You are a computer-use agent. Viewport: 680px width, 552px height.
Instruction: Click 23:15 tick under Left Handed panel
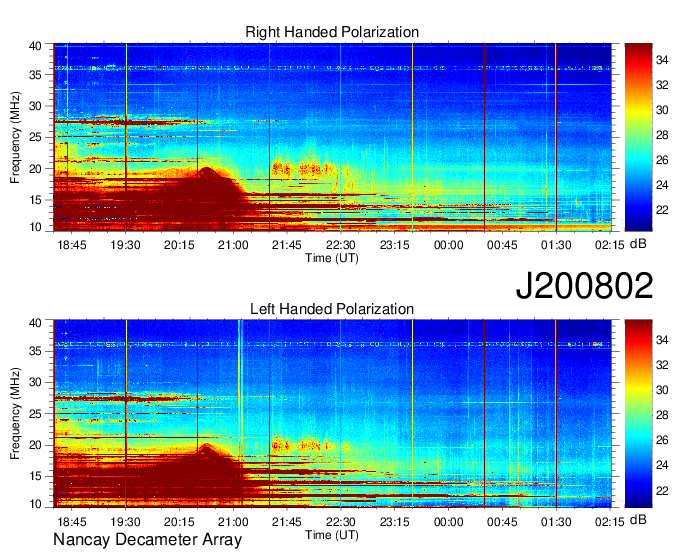(395, 522)
